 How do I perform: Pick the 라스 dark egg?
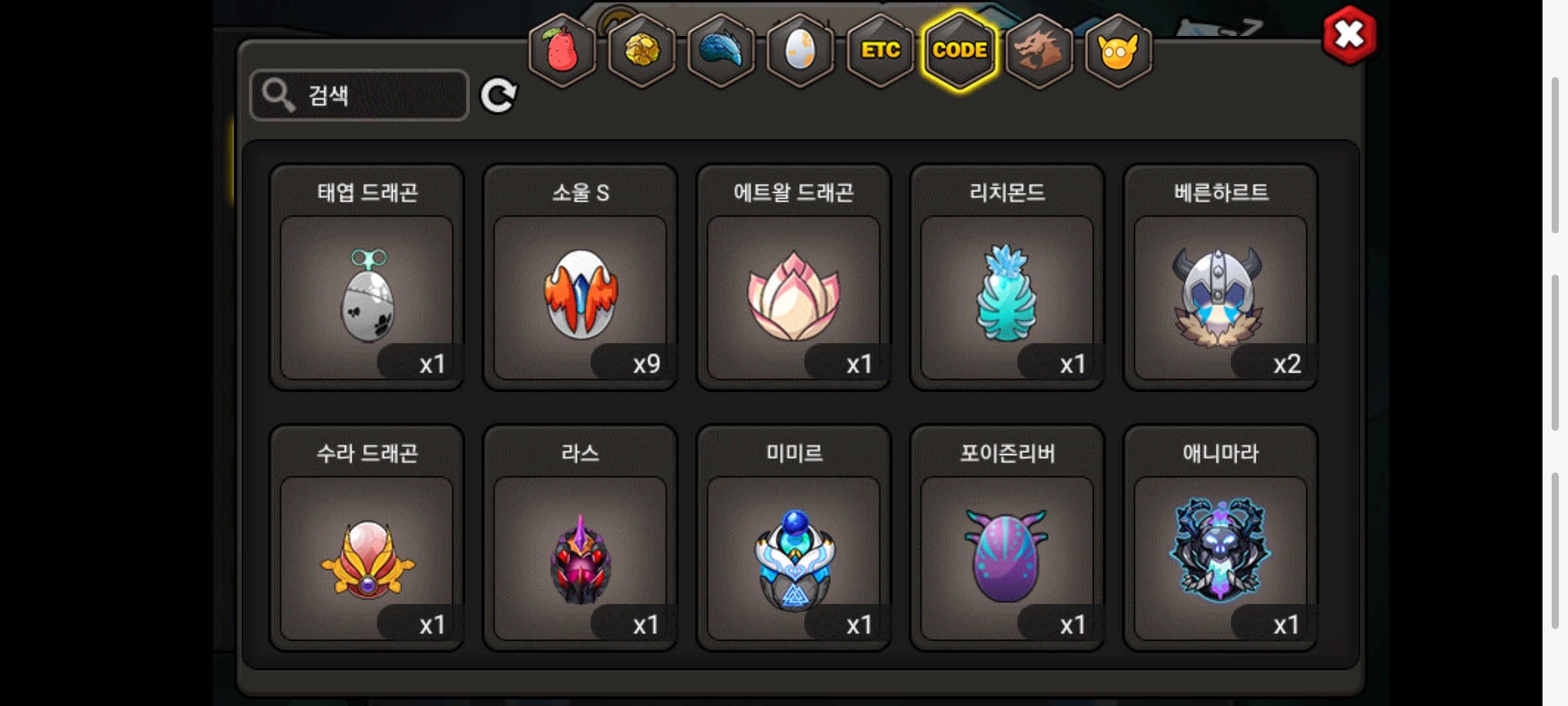580,538
